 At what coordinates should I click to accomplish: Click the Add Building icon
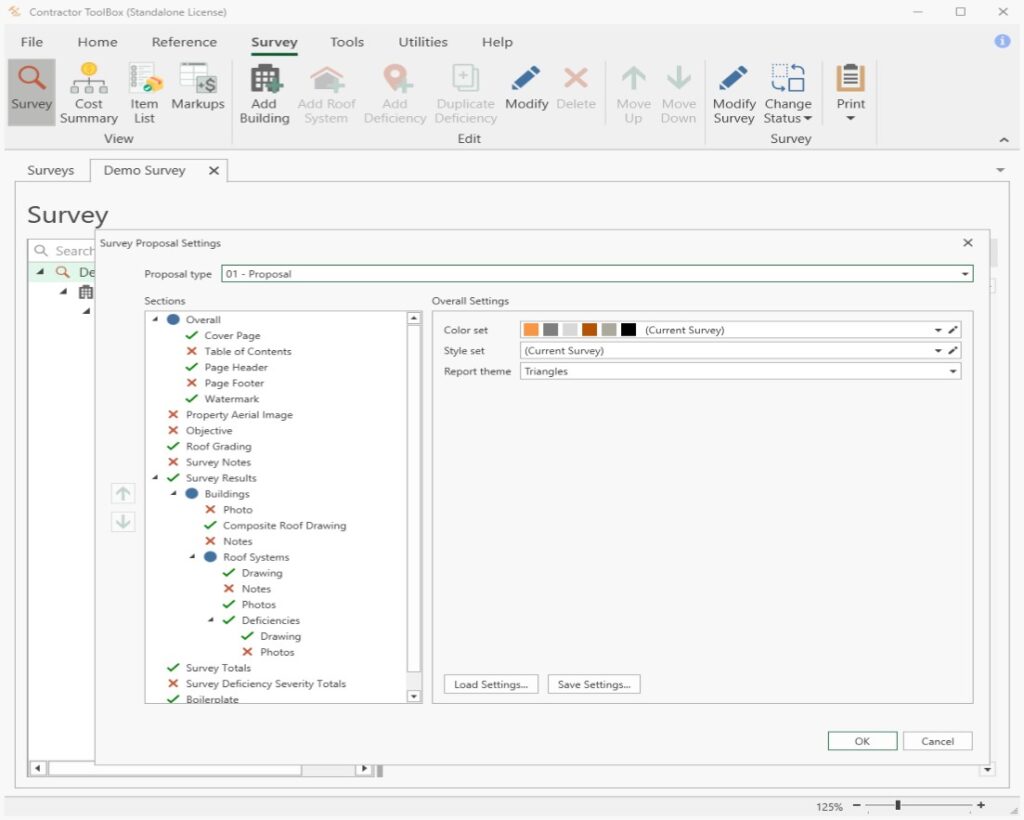[264, 80]
